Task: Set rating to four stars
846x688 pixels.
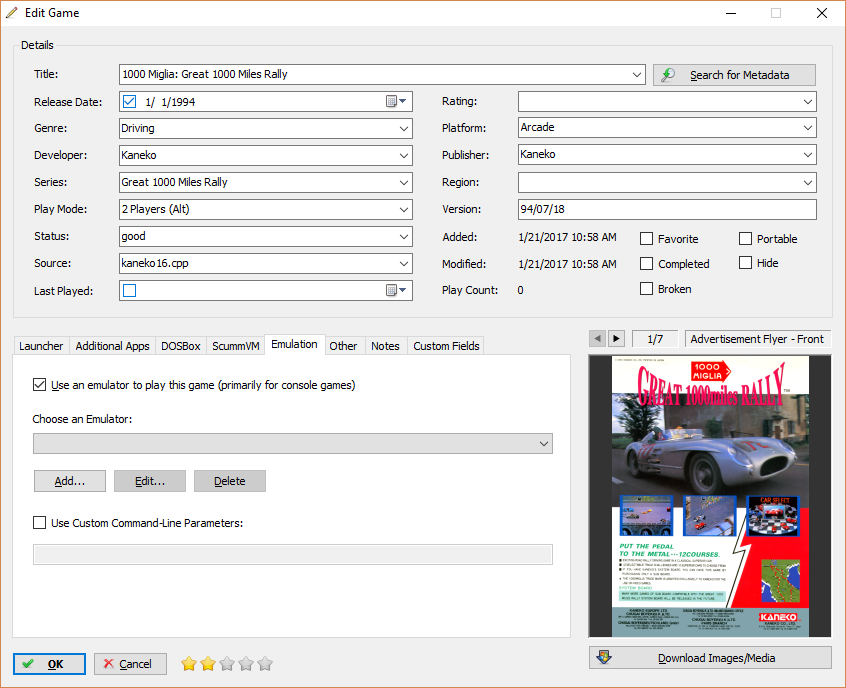Action: (246, 664)
